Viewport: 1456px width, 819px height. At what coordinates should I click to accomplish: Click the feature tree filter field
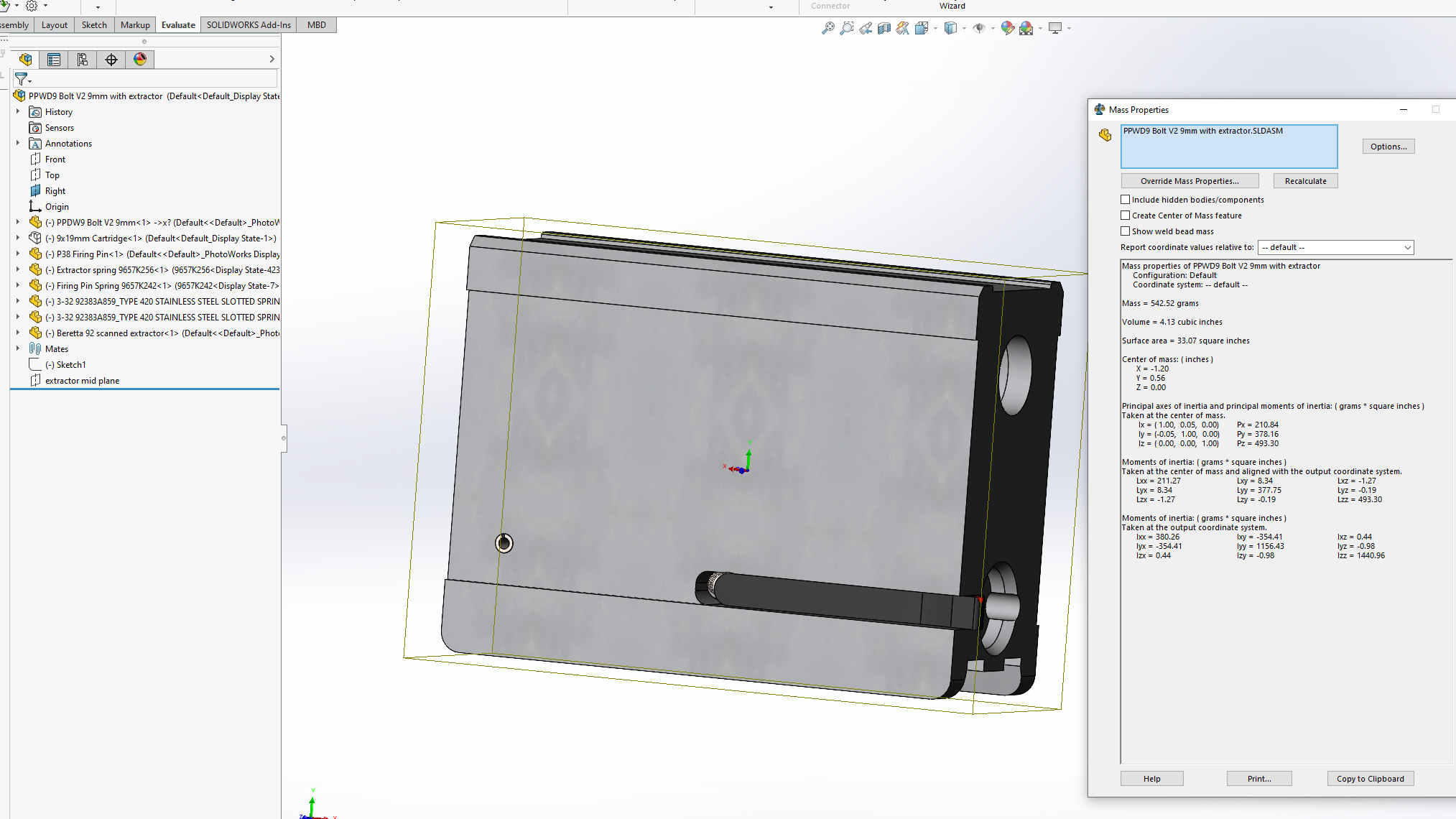[152, 78]
